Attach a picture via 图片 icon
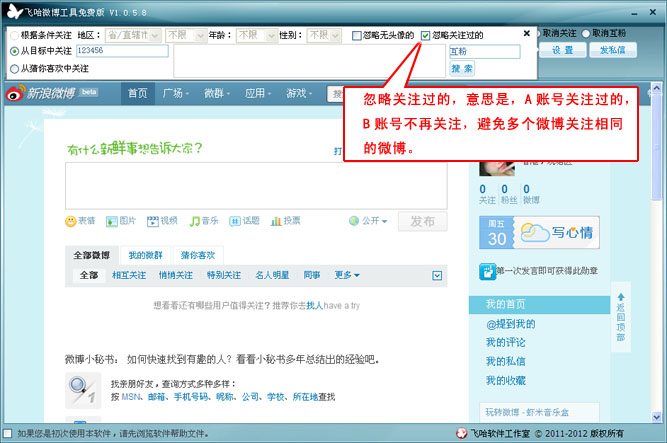The height and width of the screenshot is (443, 667). pyautogui.click(x=111, y=221)
